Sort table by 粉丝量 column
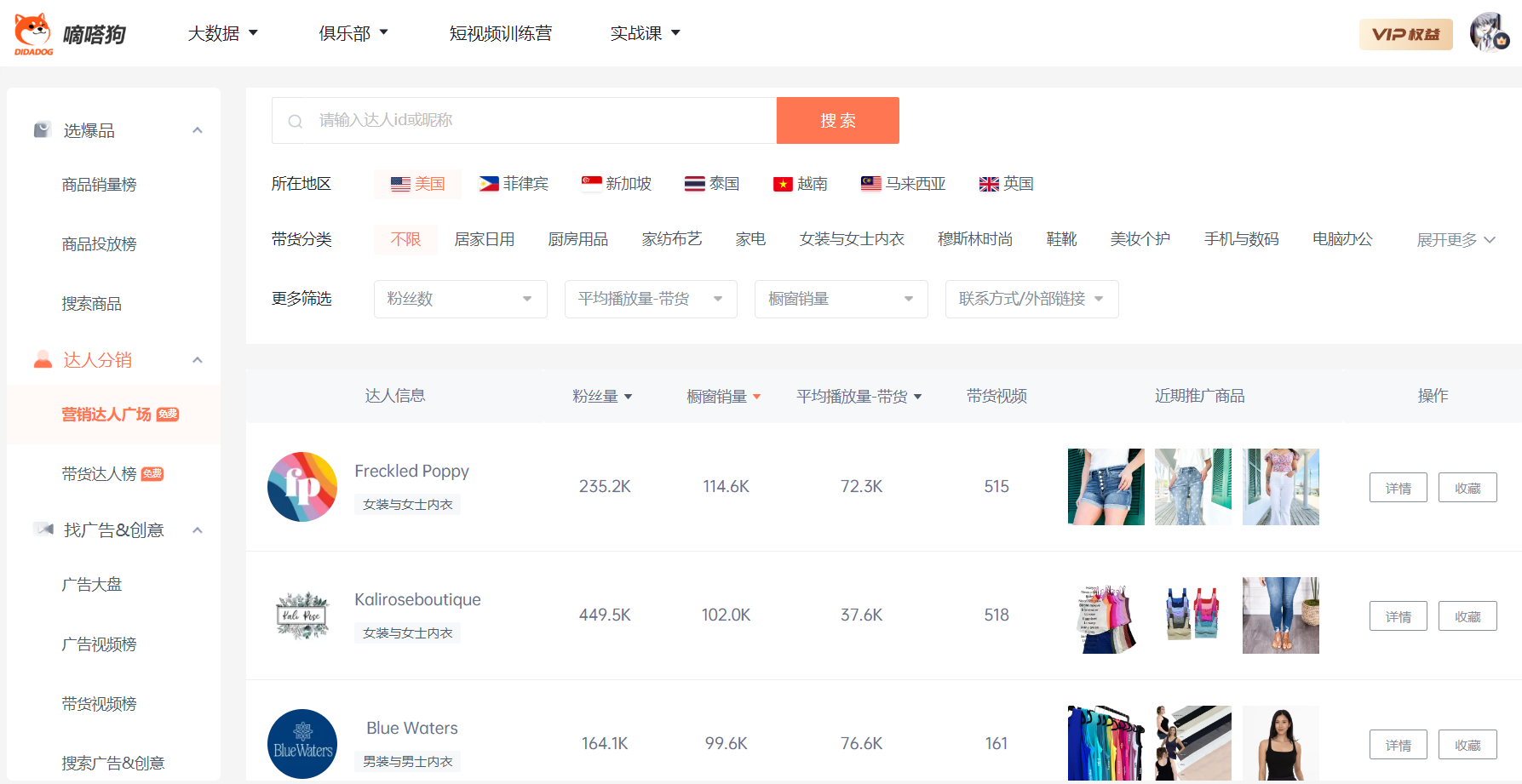The image size is (1522, 784). 602,396
